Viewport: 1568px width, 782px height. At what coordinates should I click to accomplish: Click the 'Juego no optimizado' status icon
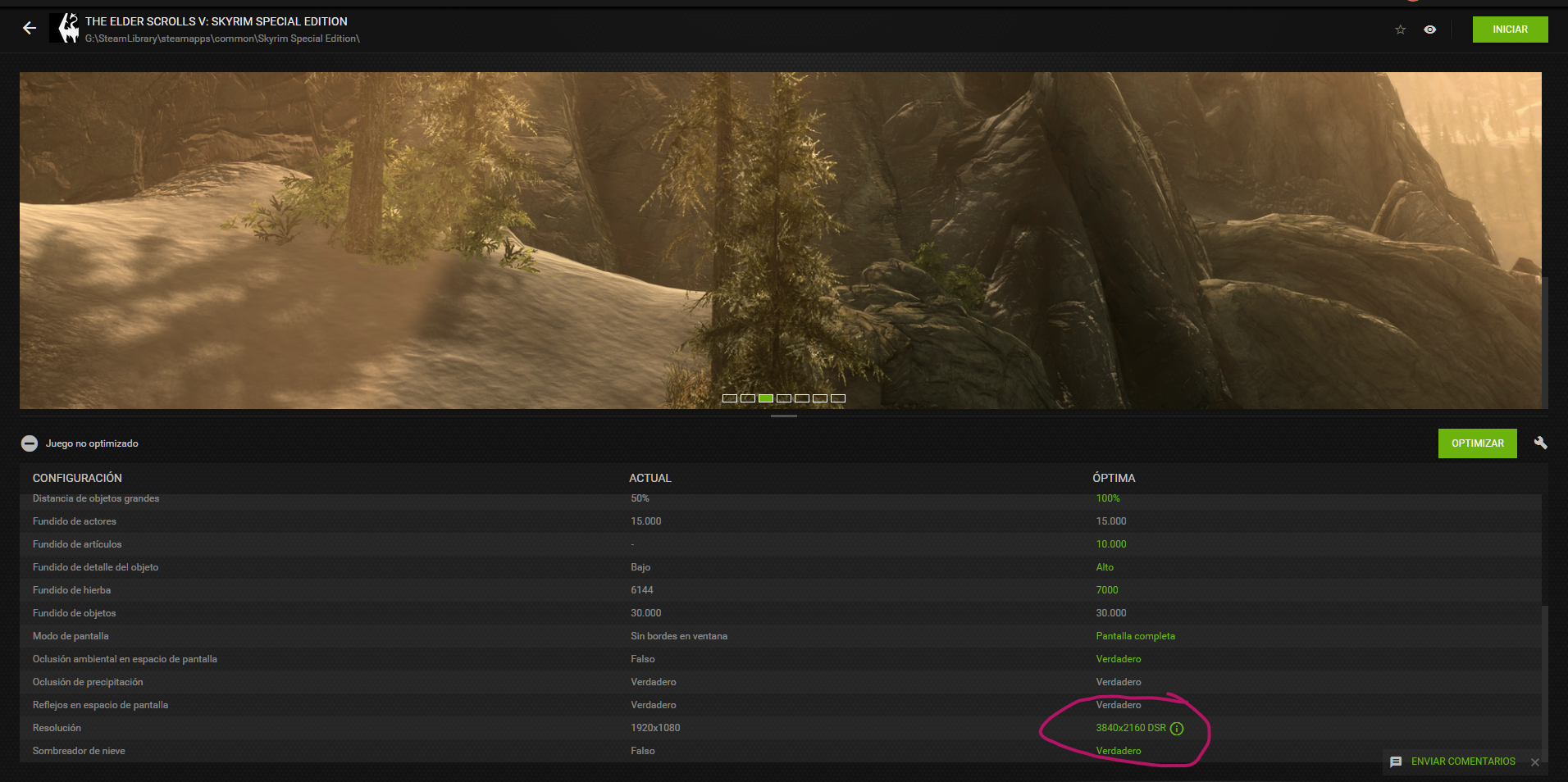pos(30,443)
